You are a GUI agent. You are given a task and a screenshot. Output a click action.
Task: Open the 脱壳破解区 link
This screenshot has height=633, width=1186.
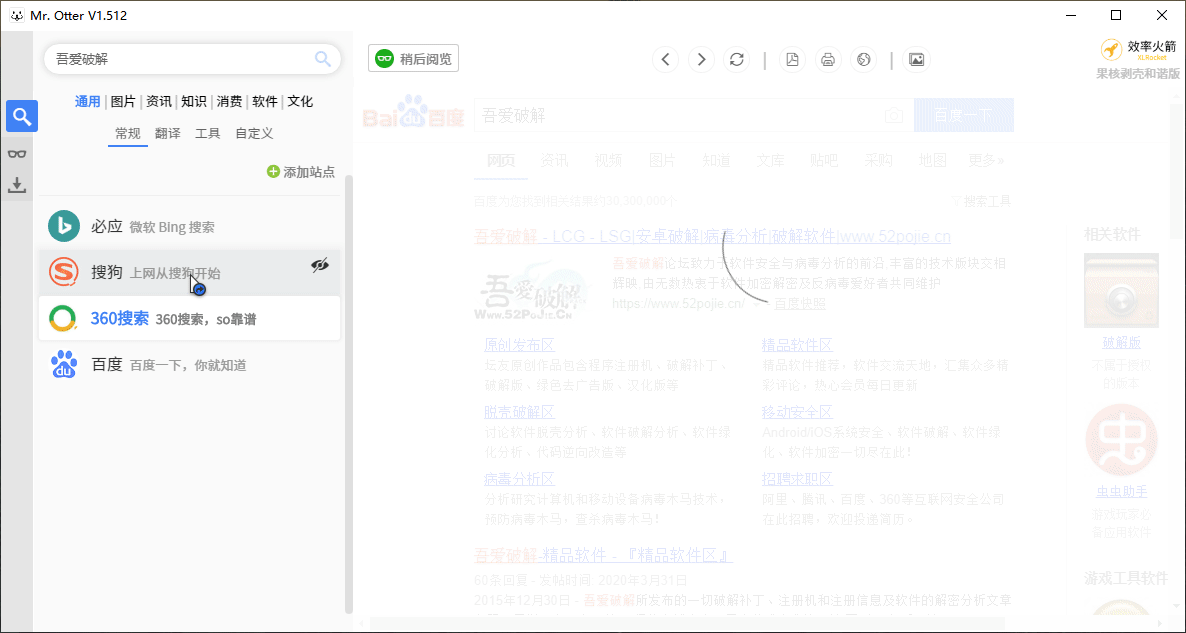(x=520, y=412)
